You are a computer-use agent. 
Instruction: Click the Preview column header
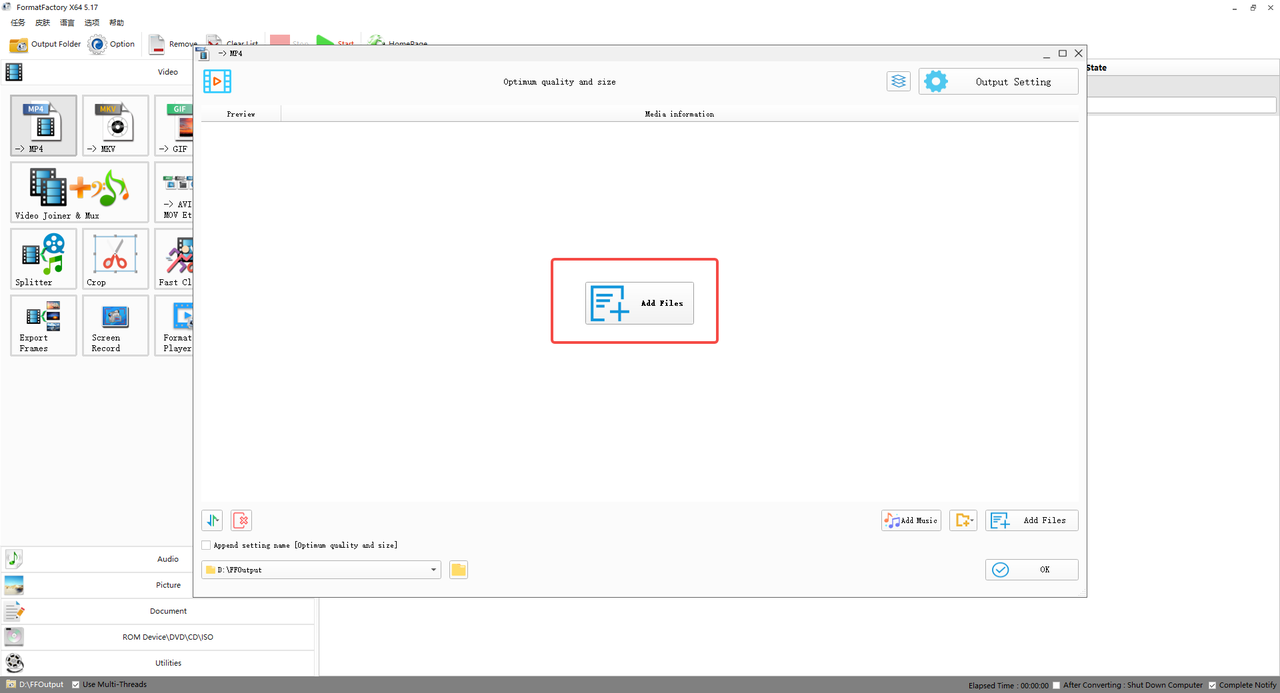(x=241, y=114)
